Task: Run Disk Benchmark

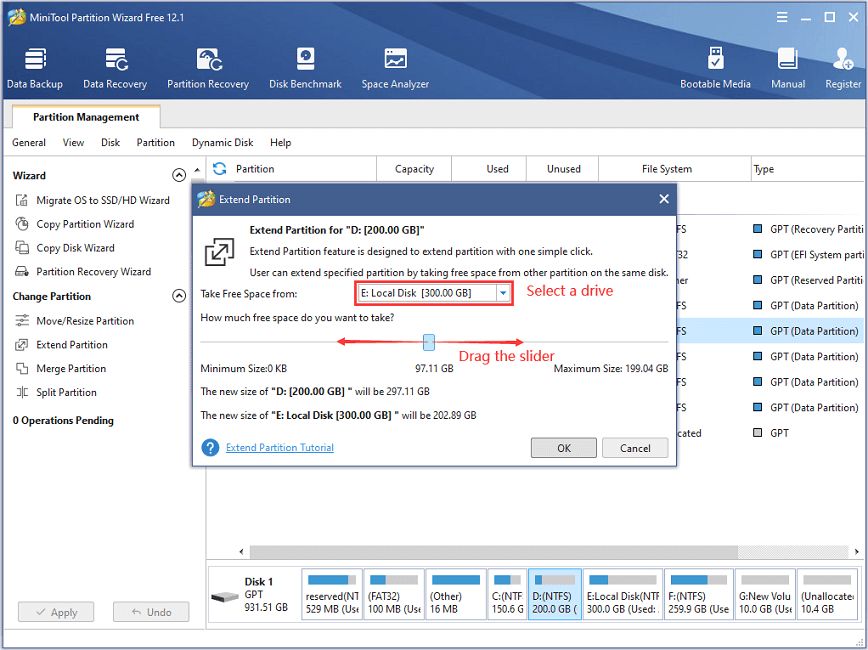Action: [x=305, y=69]
